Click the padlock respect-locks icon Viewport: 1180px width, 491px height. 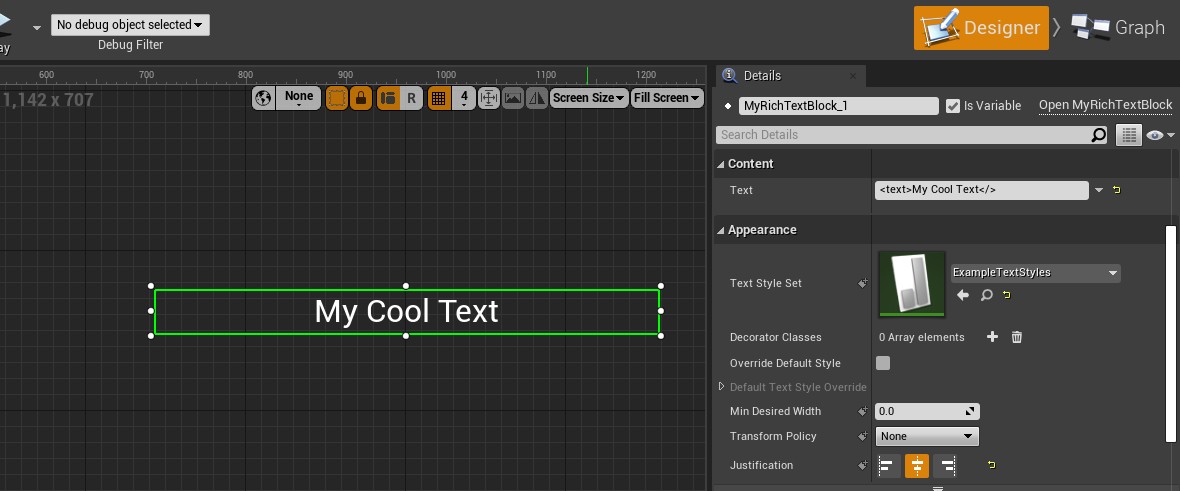pos(360,98)
